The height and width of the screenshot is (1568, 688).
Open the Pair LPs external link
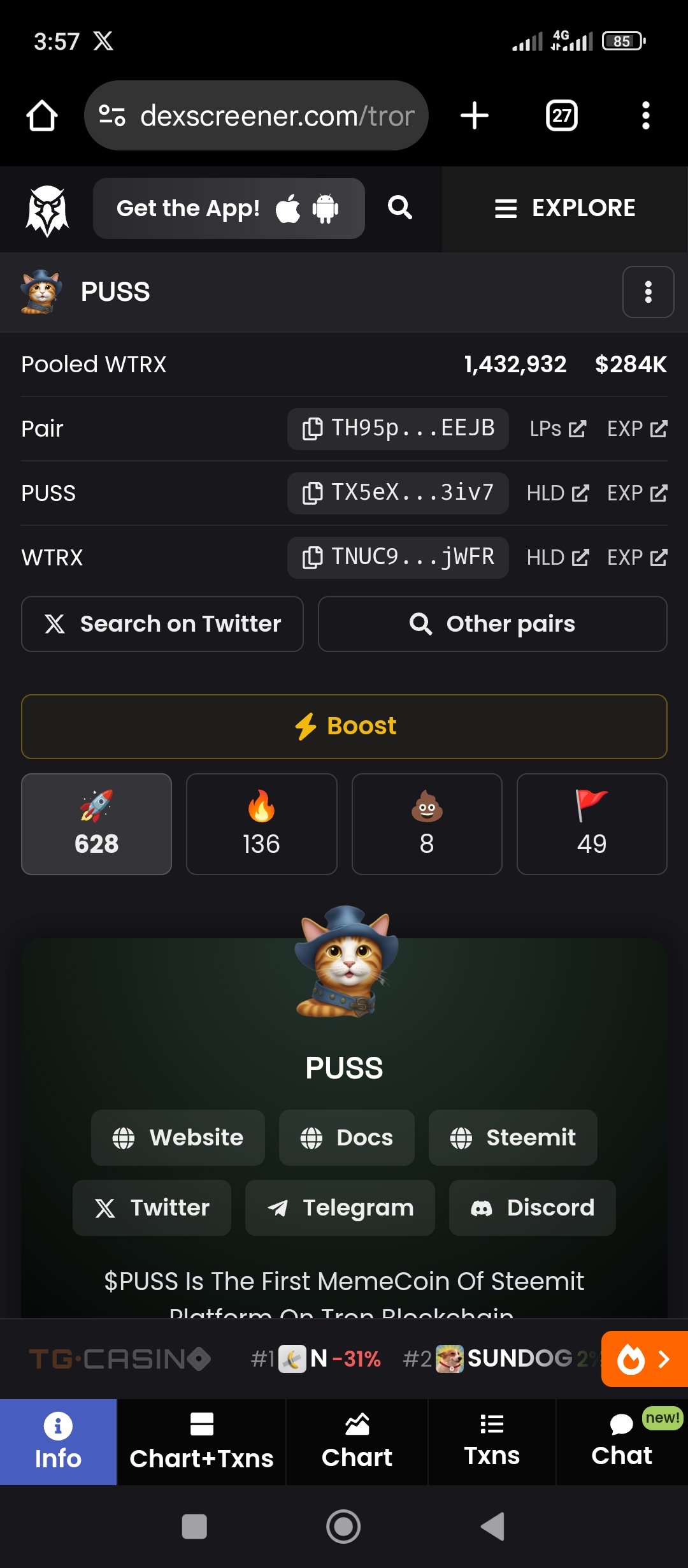(557, 428)
